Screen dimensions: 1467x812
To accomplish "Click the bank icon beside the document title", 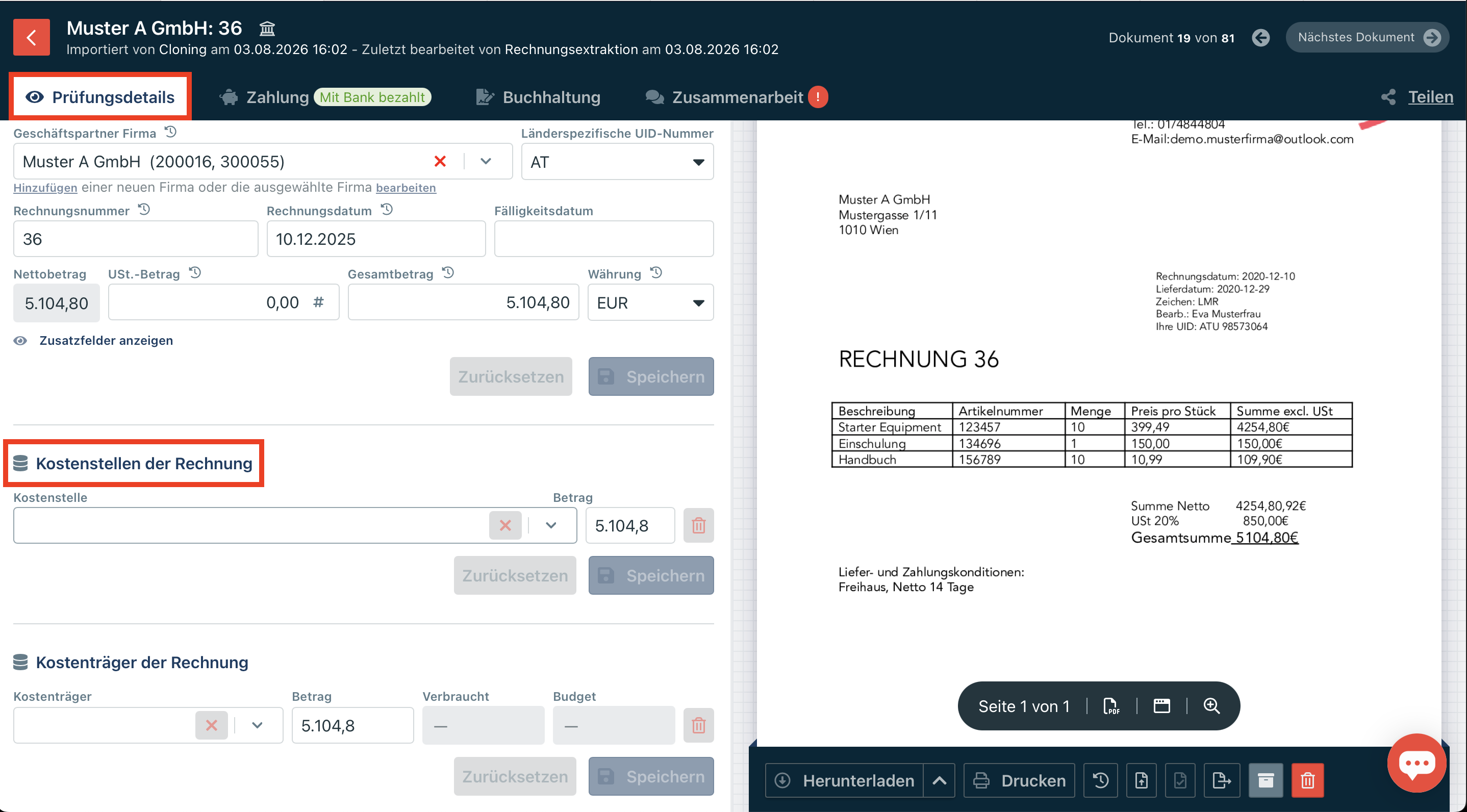I will pyautogui.click(x=267, y=28).
